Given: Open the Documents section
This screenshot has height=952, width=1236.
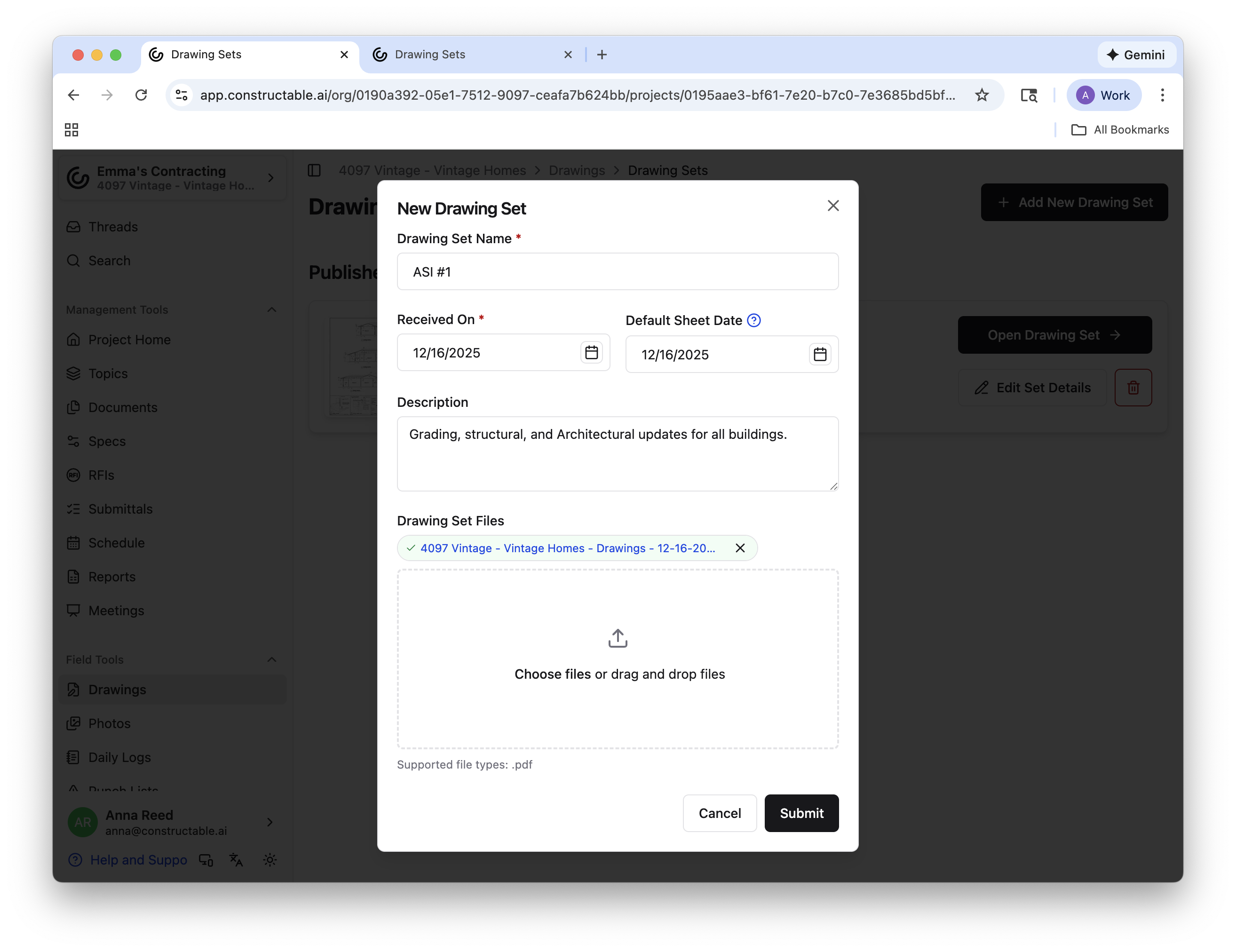Looking at the screenshot, I should coord(173,407).
